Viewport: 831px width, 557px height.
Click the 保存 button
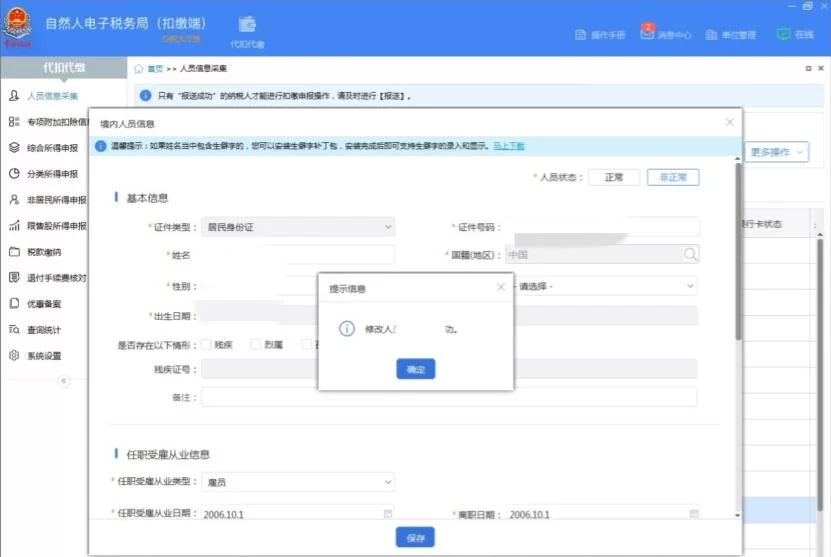(x=415, y=538)
